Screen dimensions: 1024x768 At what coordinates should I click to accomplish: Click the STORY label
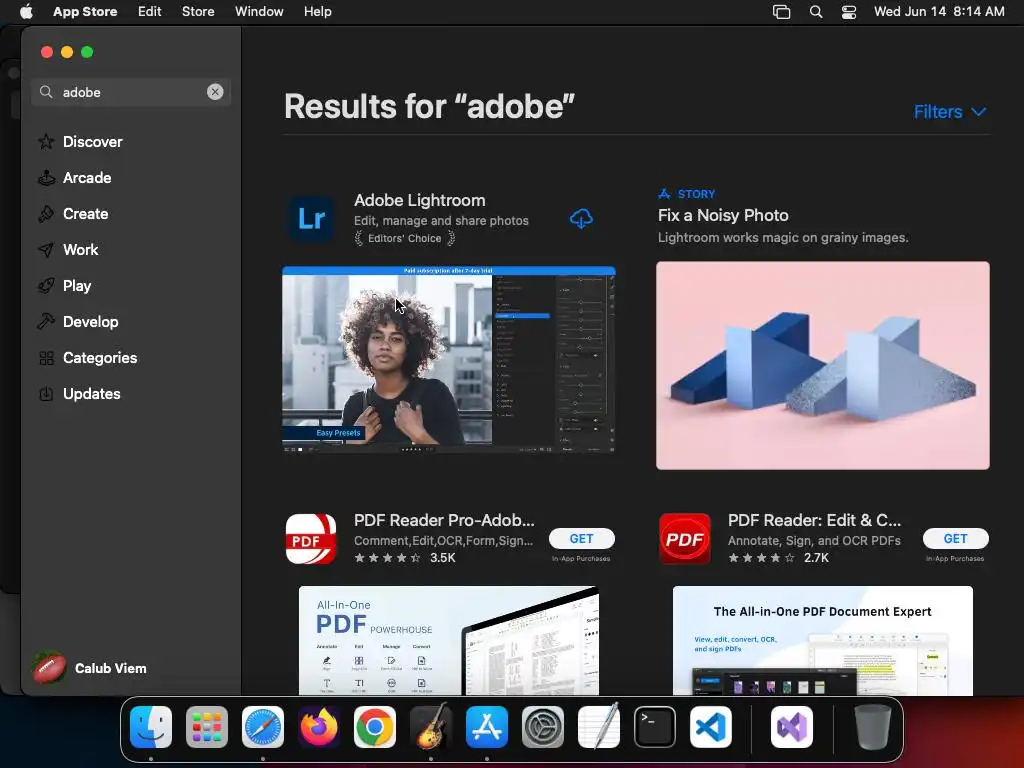tap(696, 194)
